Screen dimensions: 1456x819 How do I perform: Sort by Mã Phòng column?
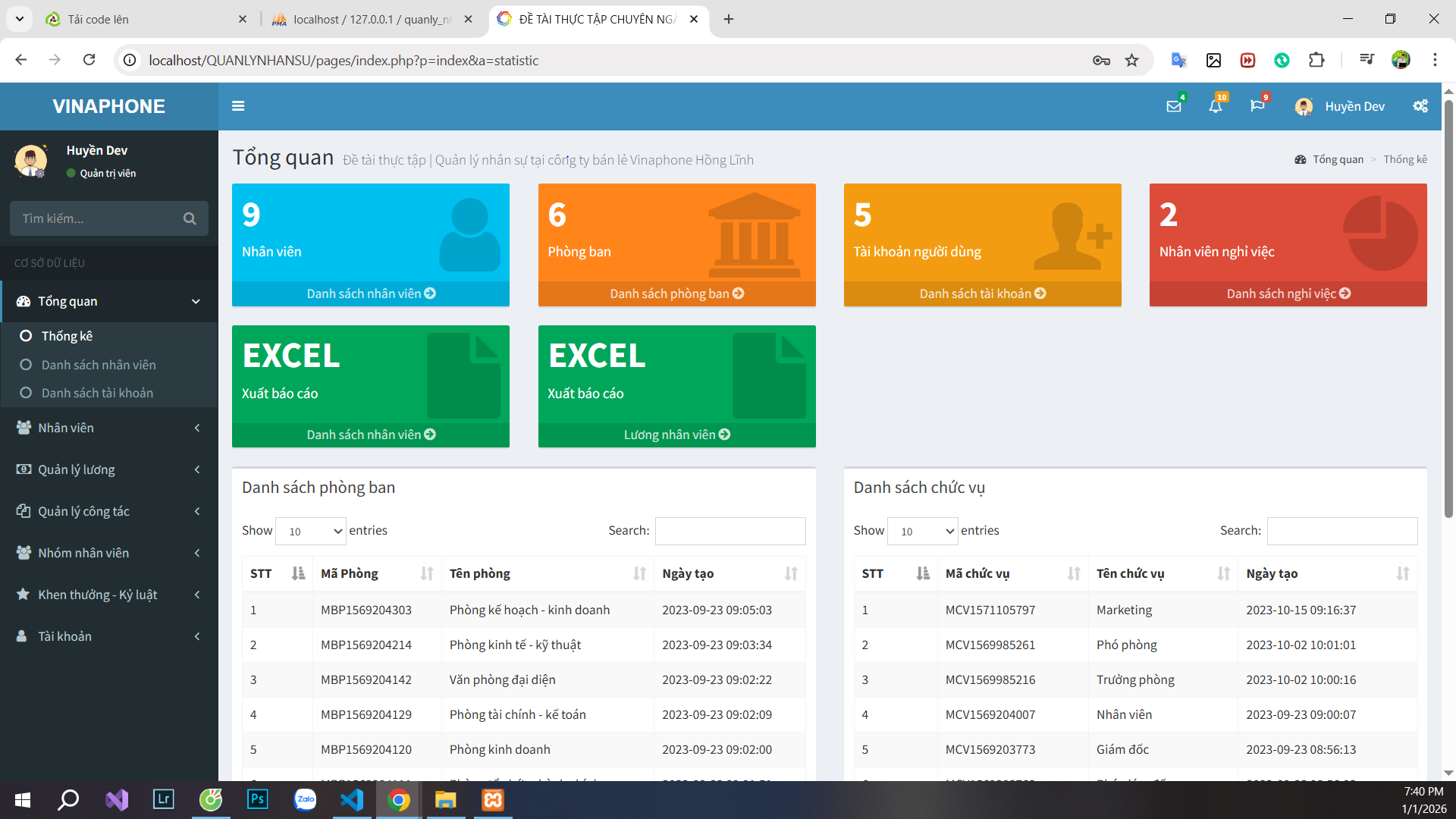point(377,574)
